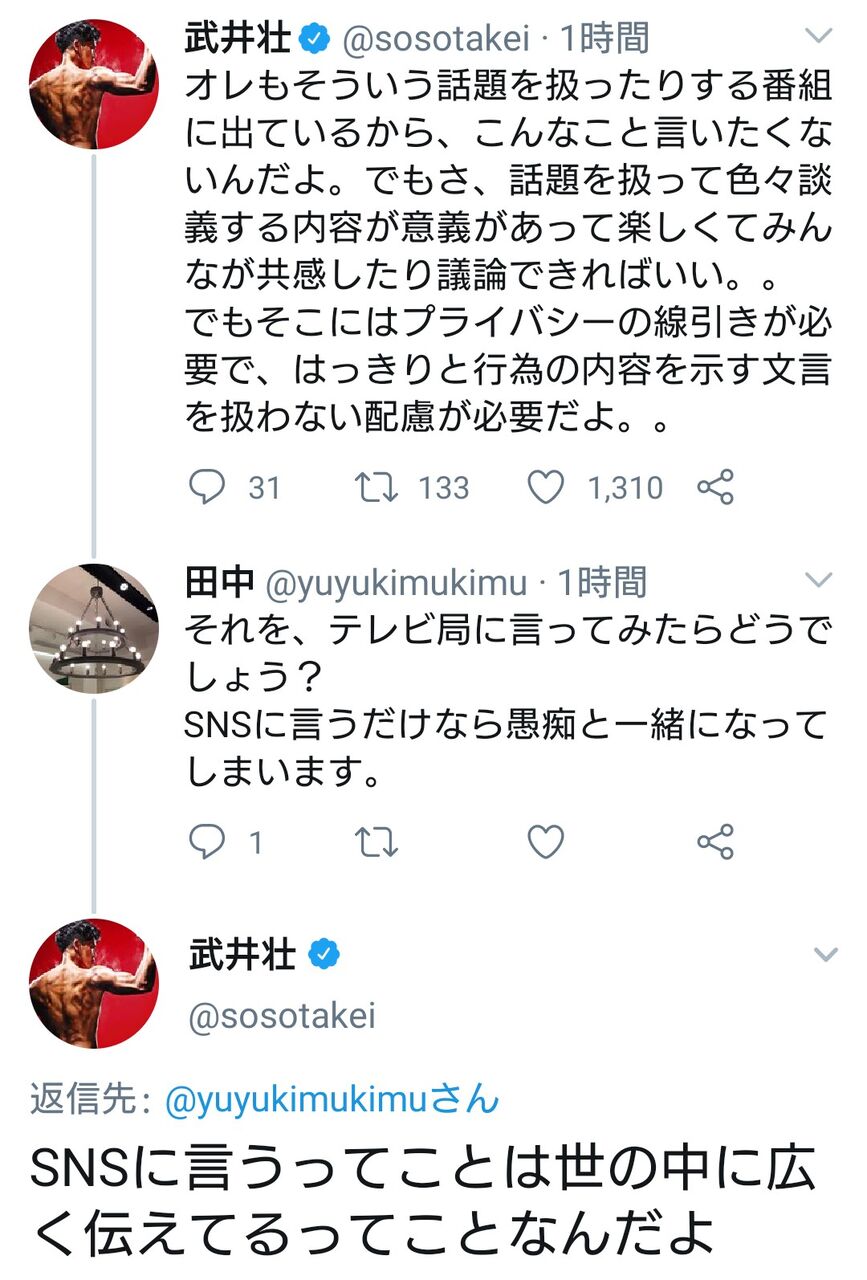Viewport: 867px width, 1280px height.
Task: Click verified badge on bottom 武井壮 tweet
Action: click(323, 955)
